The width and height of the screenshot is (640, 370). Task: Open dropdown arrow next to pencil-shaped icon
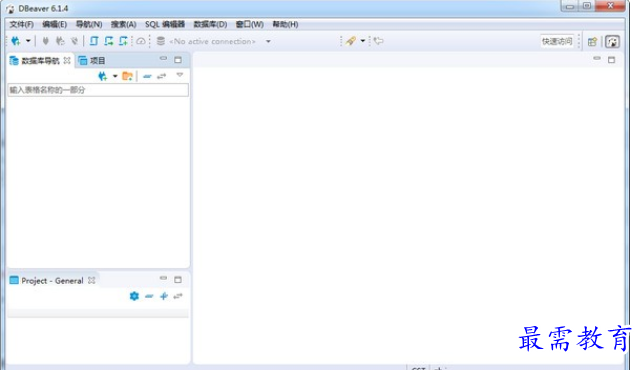click(x=362, y=41)
